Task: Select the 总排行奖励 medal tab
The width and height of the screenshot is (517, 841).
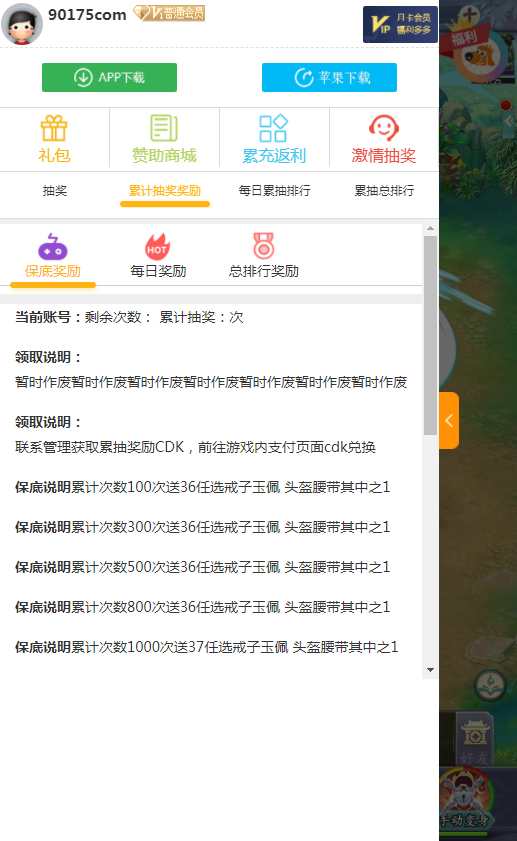Action: coord(263,256)
